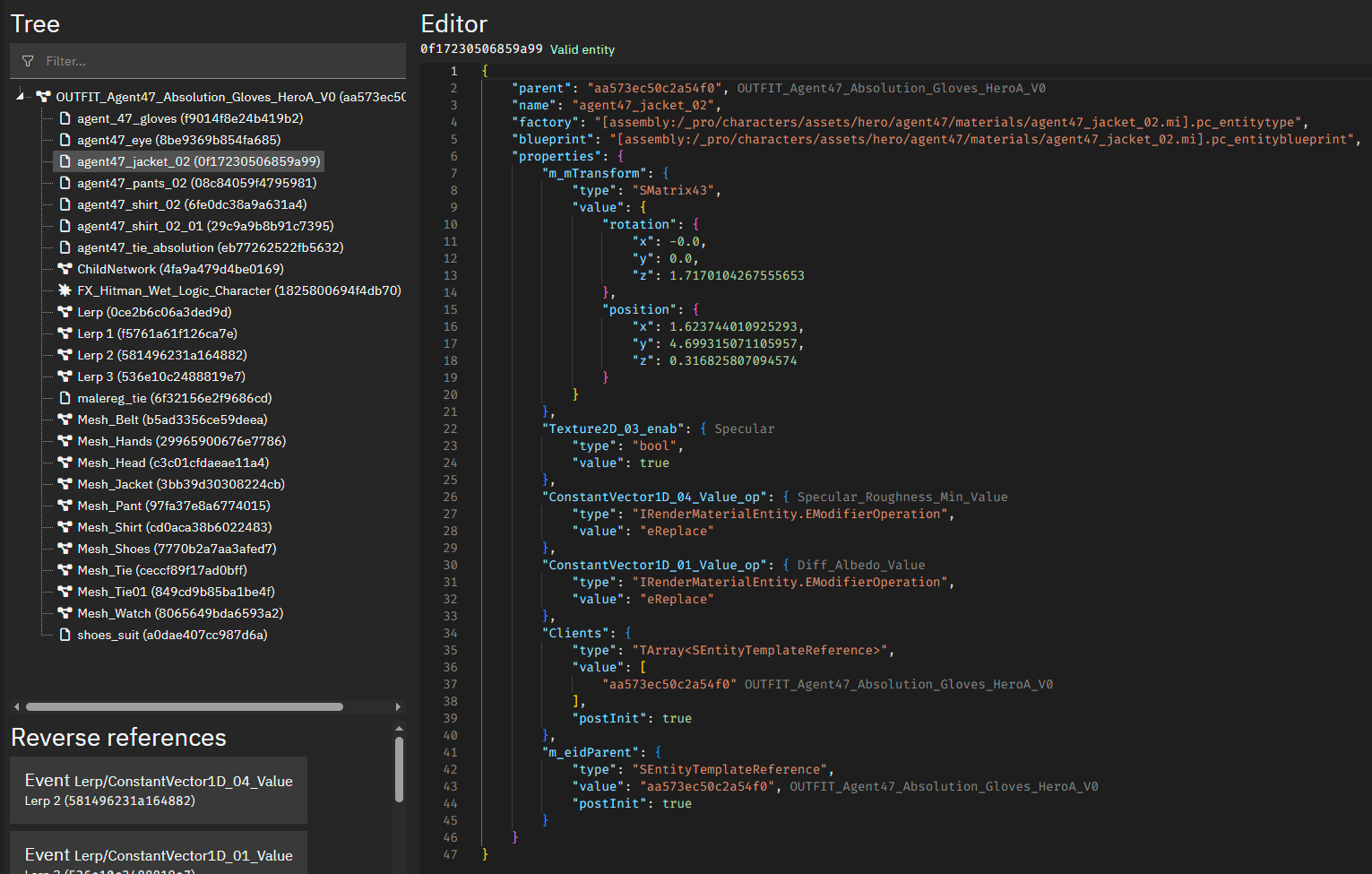Screen dimensions: 1372x874
Task: Click the "parent" key in the editor
Action: tap(542, 88)
